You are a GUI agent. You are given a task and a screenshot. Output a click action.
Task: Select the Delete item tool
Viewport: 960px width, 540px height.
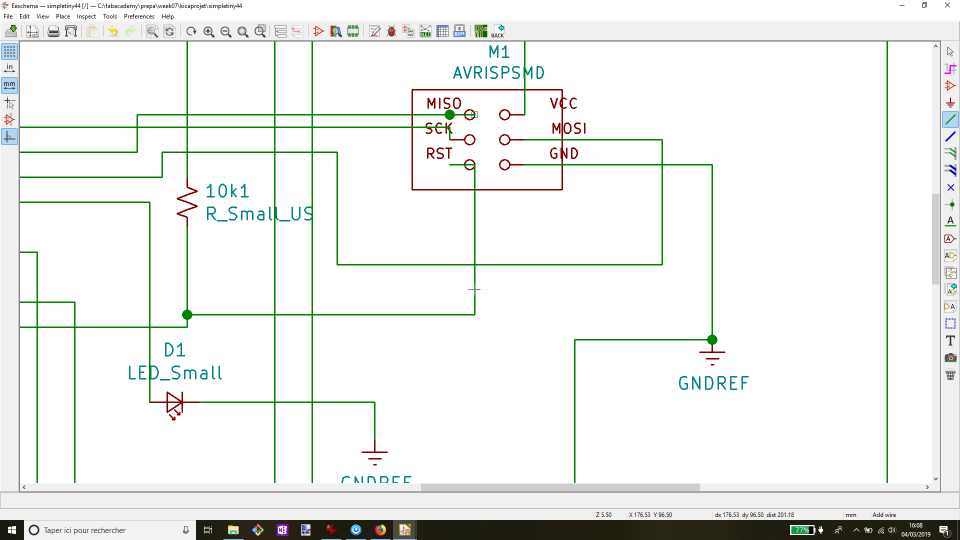click(950, 375)
